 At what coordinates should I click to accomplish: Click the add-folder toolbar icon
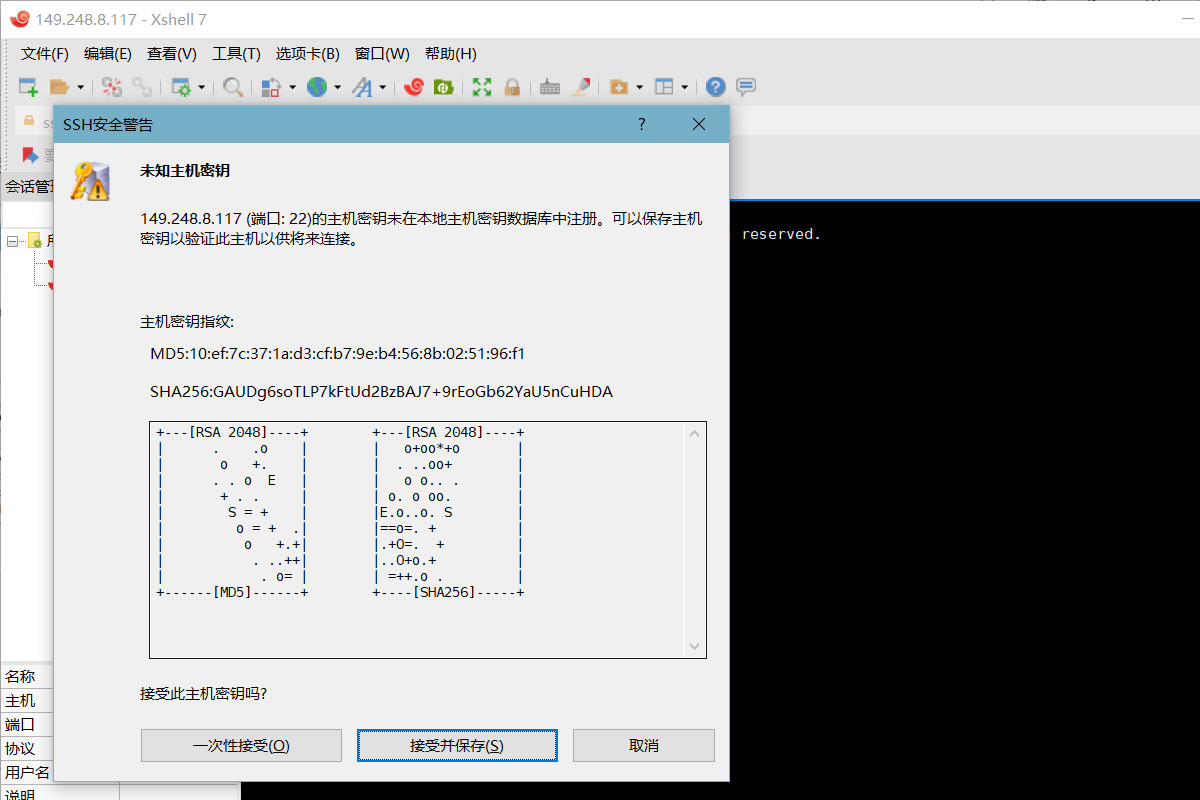pyautogui.click(x=619, y=87)
